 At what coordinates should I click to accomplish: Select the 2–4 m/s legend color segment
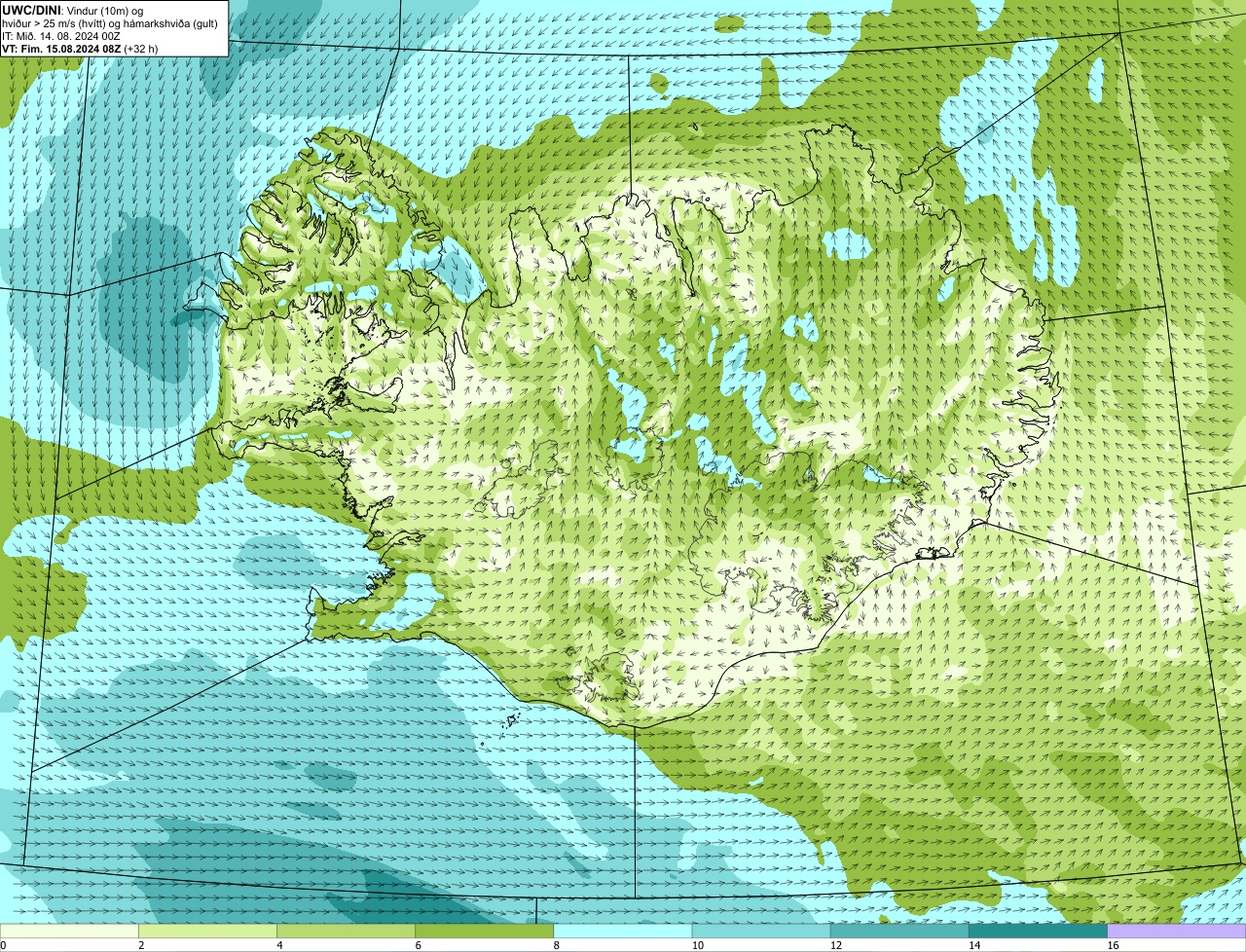point(207,932)
